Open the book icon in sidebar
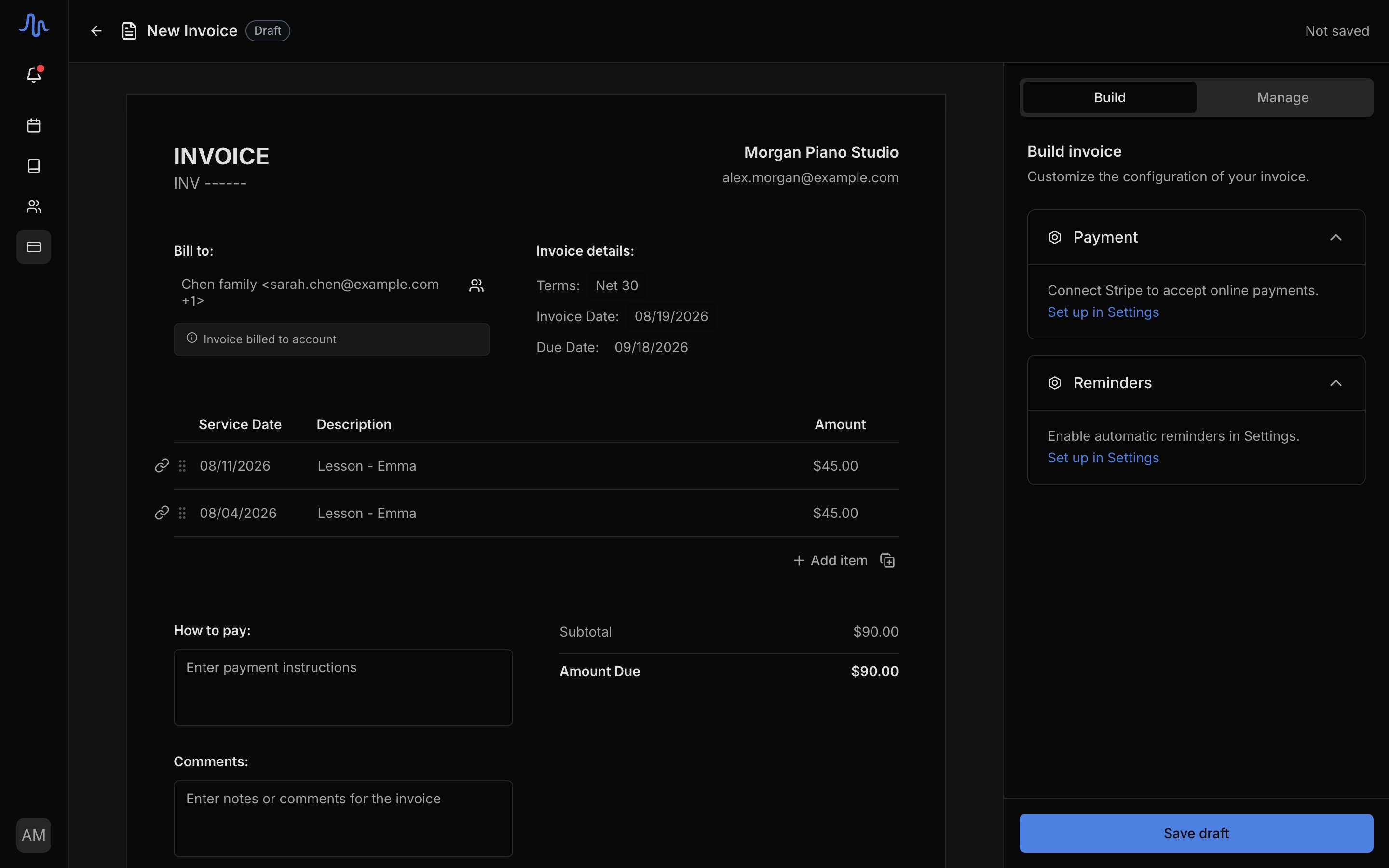 tap(34, 166)
